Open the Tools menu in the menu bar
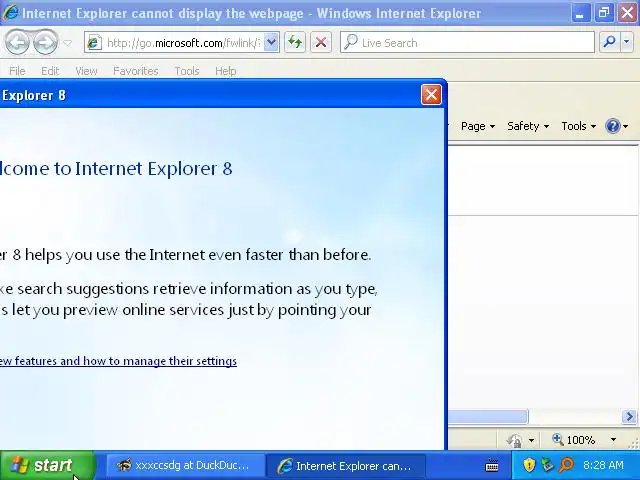640x480 pixels. click(x=187, y=71)
